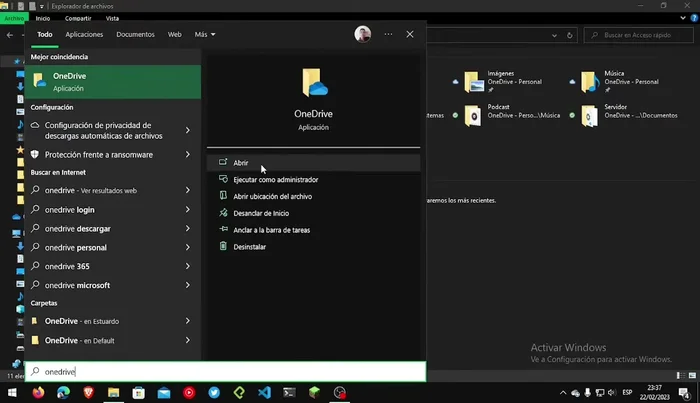Open the Imágenes folder in File Explorer

500,82
